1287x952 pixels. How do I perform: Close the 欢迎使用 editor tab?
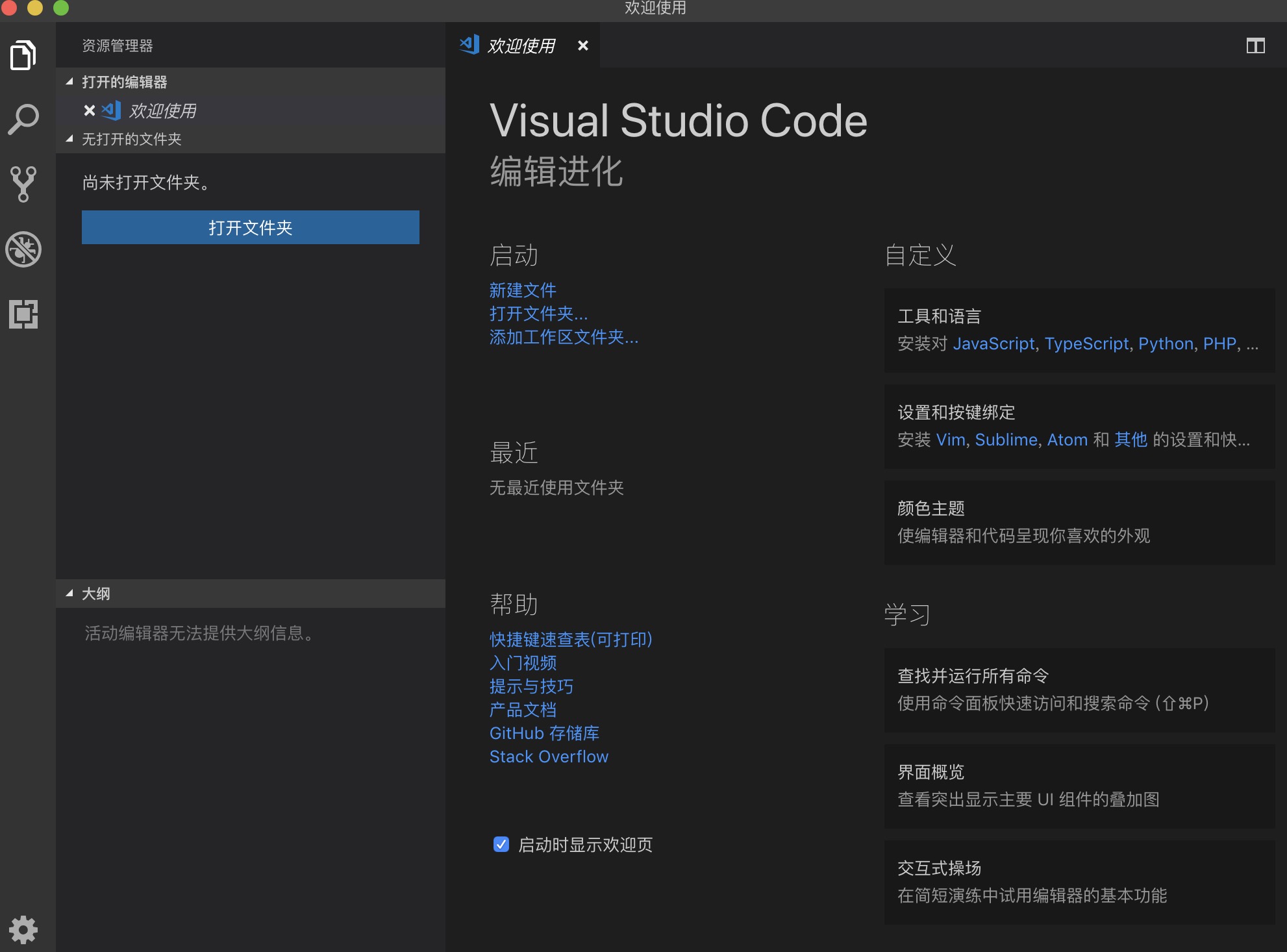point(582,45)
